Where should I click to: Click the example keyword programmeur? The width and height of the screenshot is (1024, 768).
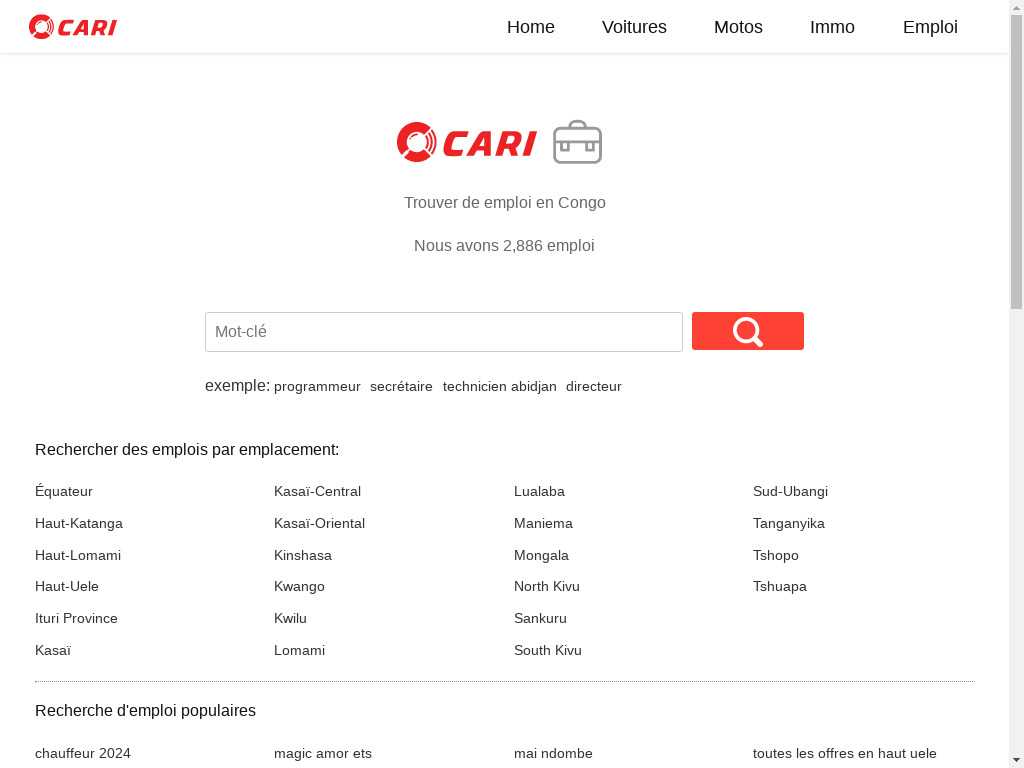point(317,387)
